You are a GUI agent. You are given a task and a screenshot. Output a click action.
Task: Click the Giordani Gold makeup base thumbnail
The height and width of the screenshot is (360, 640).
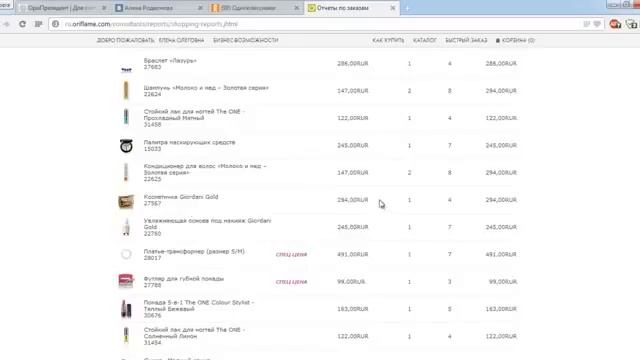tap(126, 227)
